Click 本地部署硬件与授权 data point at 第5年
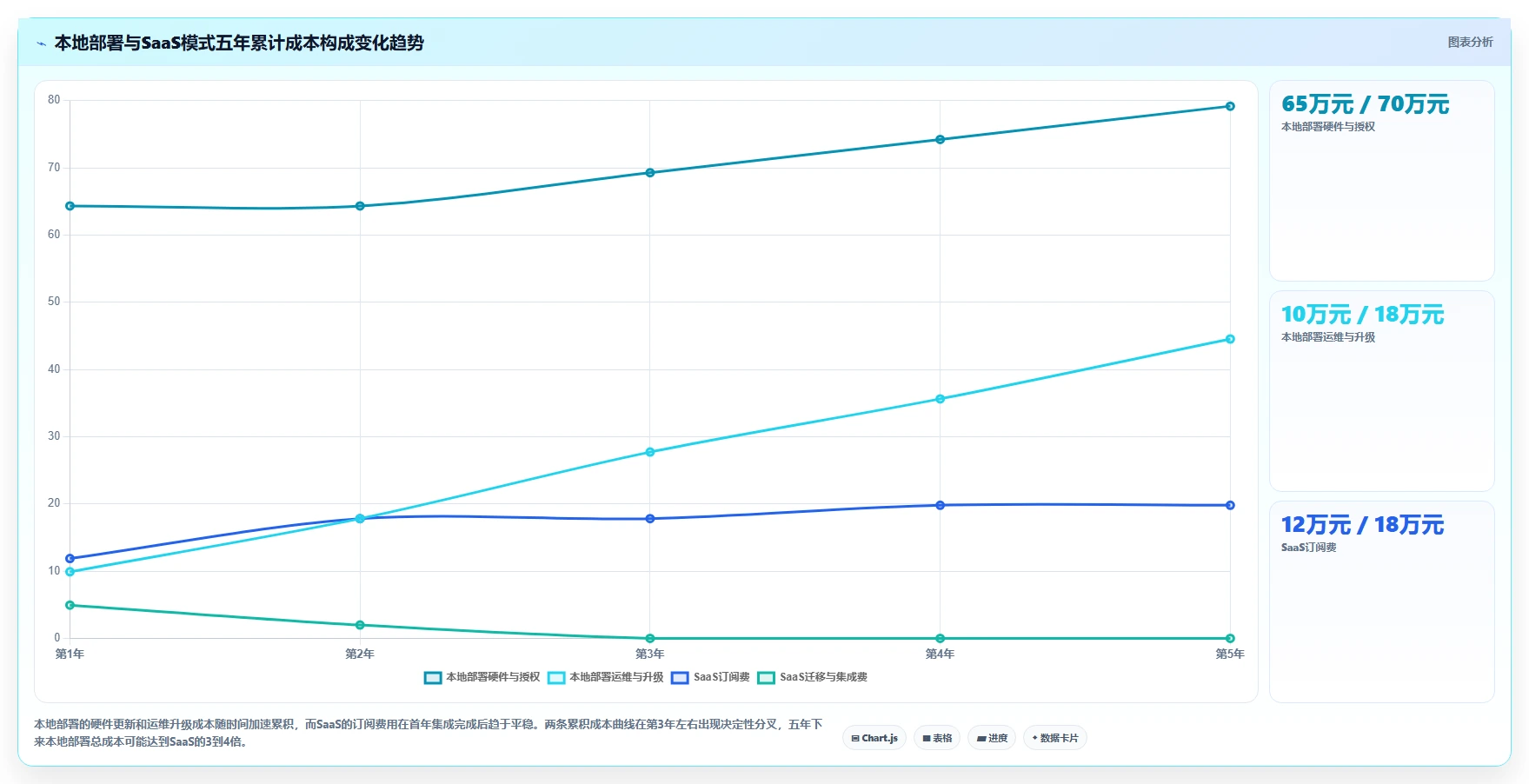The width and height of the screenshot is (1529, 784). click(1230, 106)
